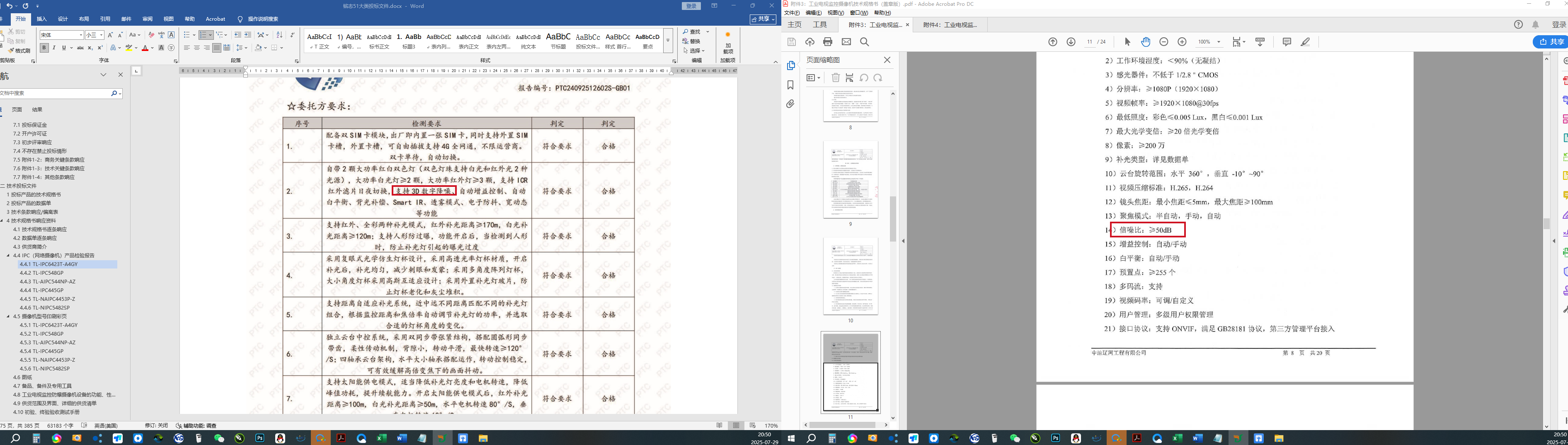Decrease paragraph indent in Word

click(238, 35)
